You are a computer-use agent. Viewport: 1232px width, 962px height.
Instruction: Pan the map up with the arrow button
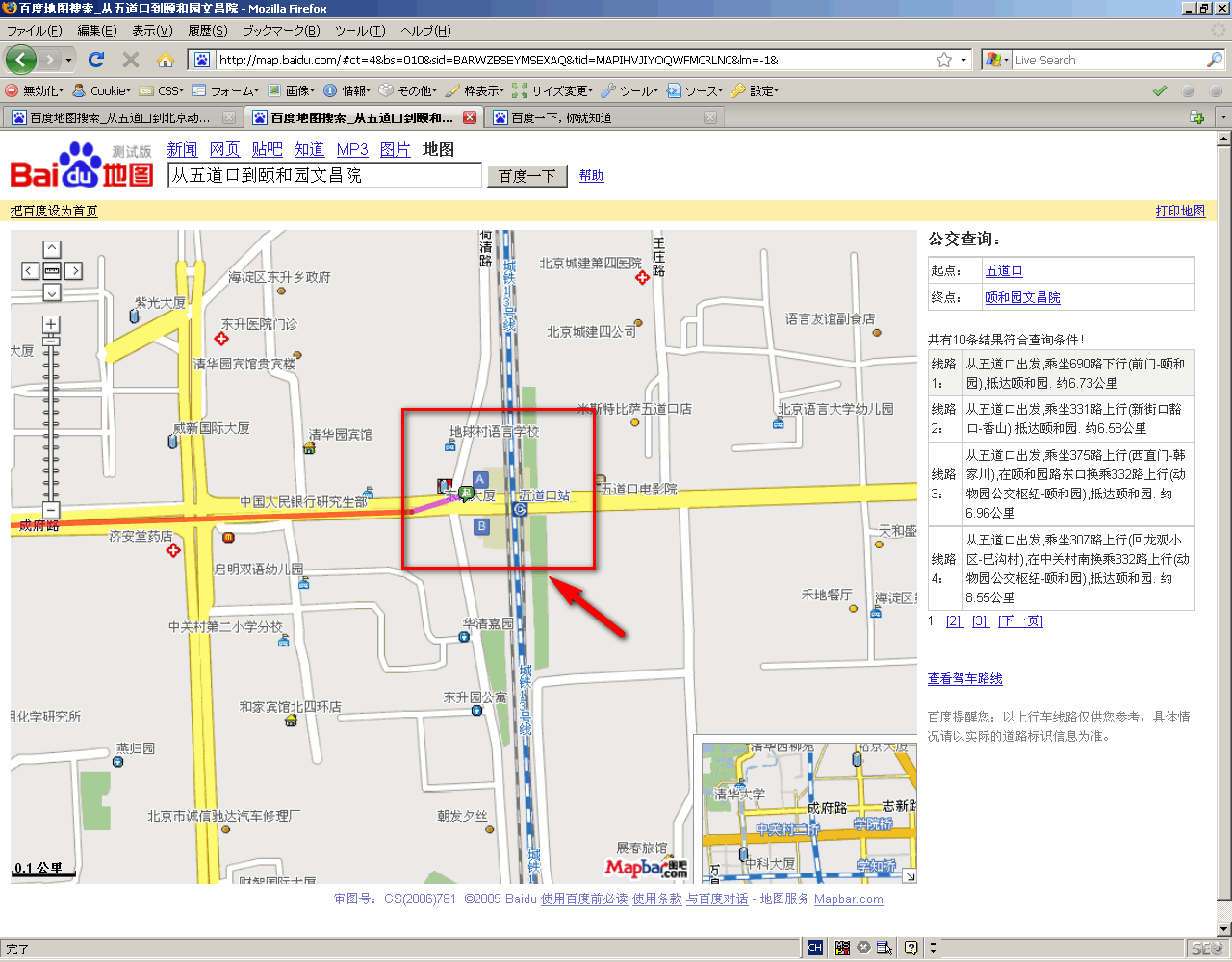[52, 249]
